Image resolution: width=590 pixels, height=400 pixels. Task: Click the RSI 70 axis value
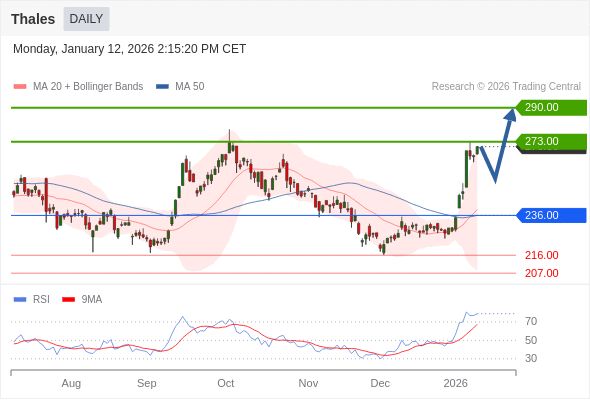pyautogui.click(x=531, y=321)
